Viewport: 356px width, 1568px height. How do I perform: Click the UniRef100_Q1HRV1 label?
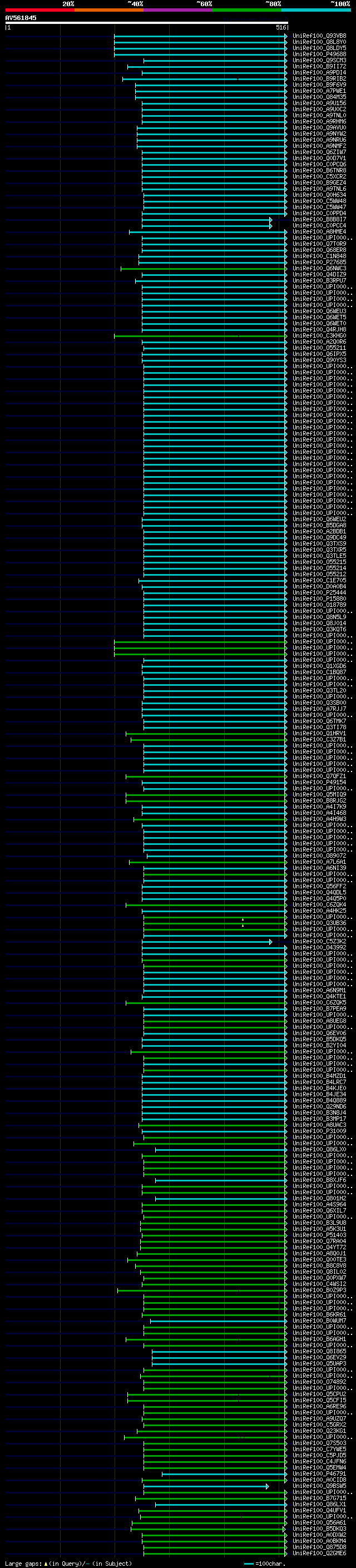[319, 734]
